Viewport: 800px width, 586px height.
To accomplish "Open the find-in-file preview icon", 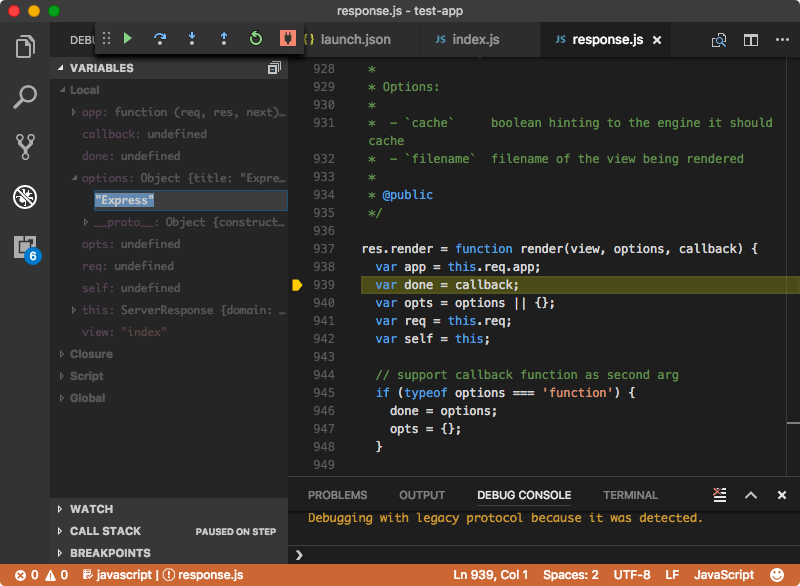I will point(719,40).
